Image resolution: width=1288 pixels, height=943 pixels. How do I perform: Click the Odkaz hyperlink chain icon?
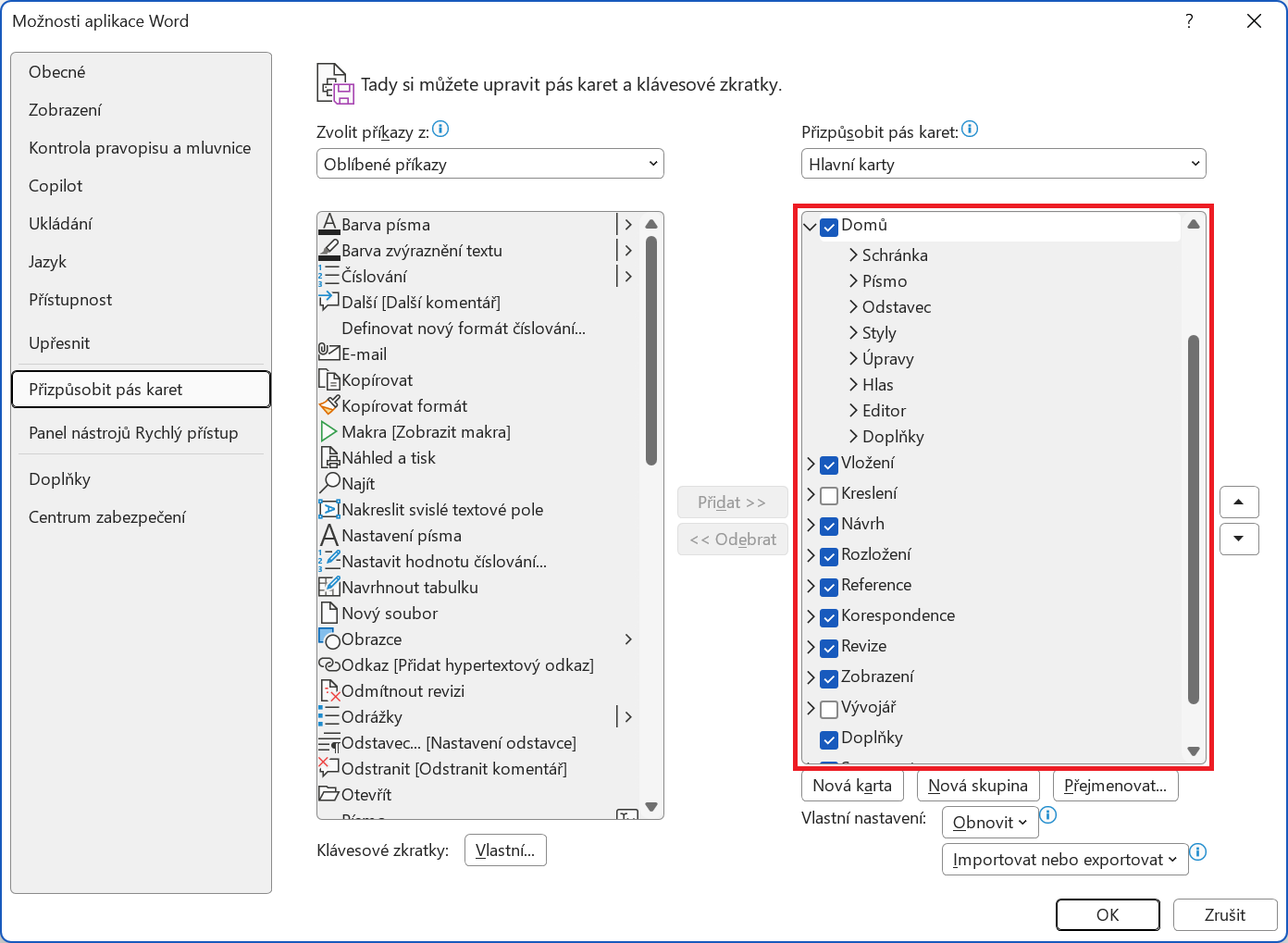[328, 664]
